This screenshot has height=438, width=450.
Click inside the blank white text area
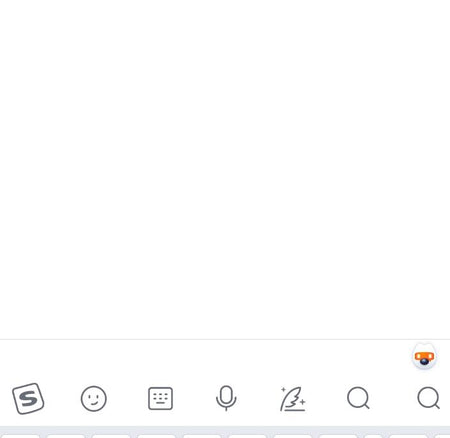tap(225, 169)
